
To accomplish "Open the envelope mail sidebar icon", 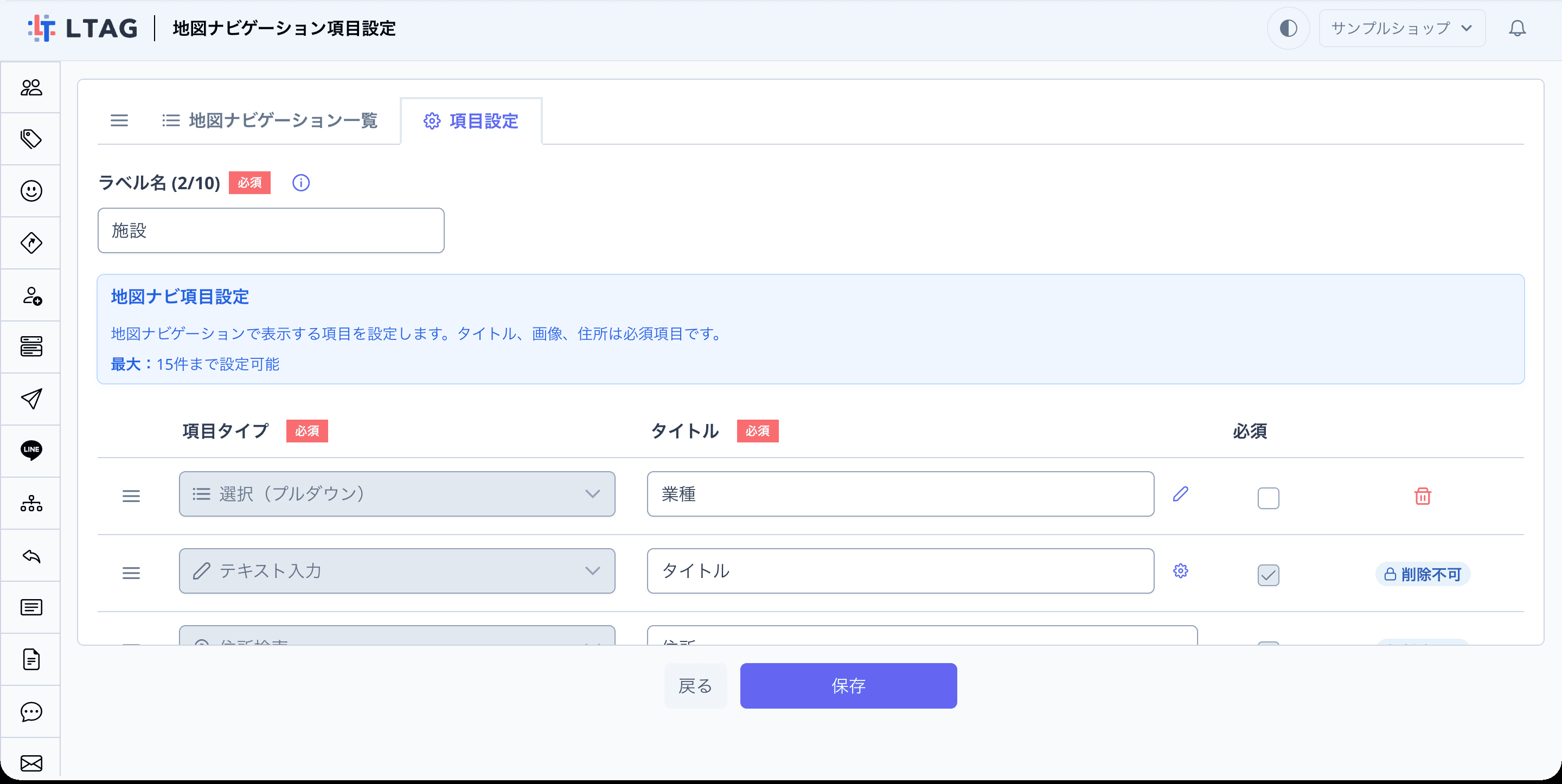I will point(31,763).
